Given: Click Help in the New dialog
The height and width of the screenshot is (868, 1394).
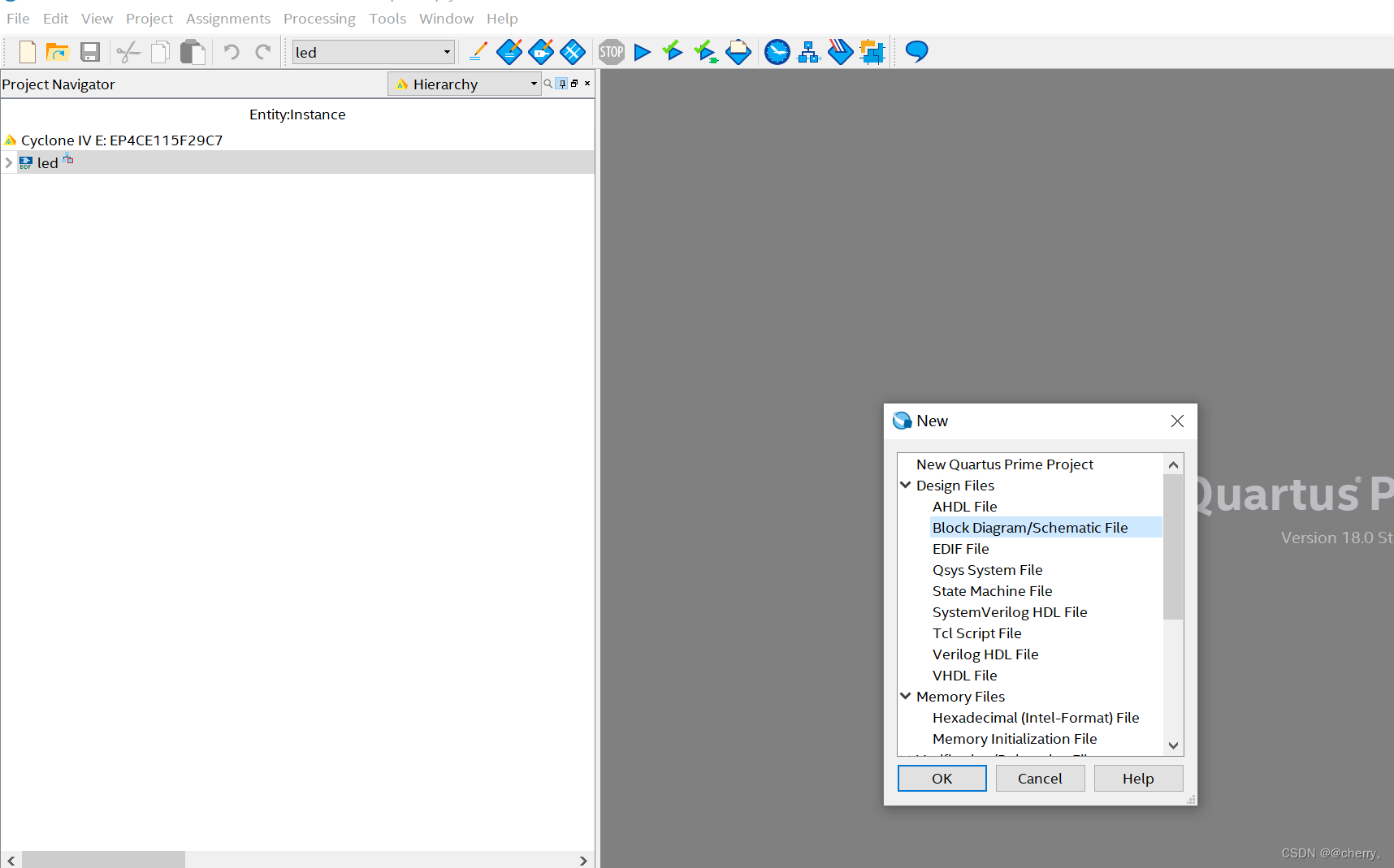Looking at the screenshot, I should [x=1138, y=778].
